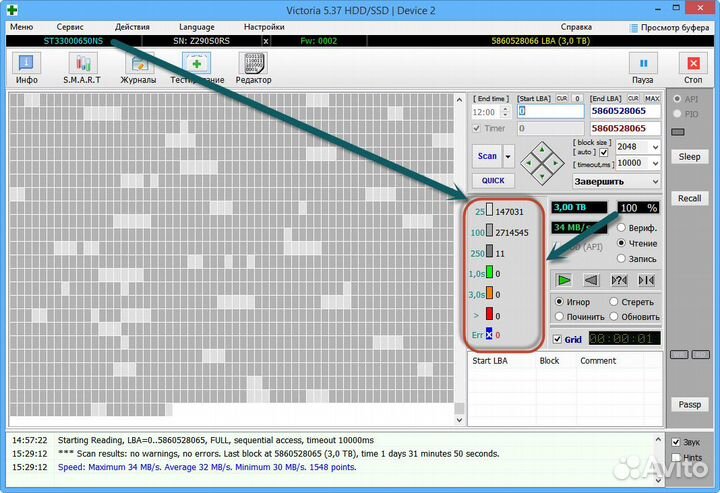Open the Сервис menu
720x493 pixels.
click(x=70, y=27)
